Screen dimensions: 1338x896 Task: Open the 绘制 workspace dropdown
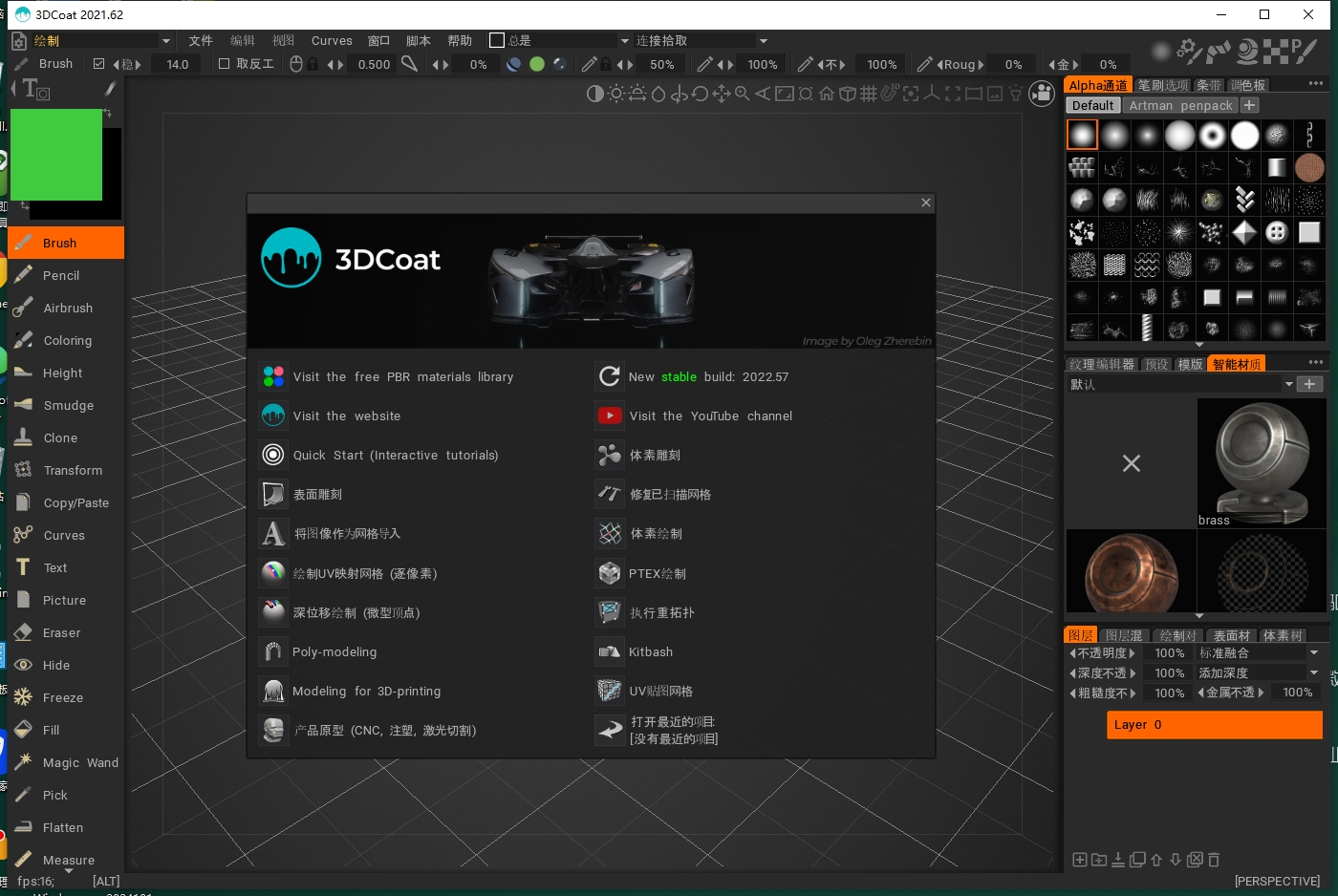coord(165,41)
